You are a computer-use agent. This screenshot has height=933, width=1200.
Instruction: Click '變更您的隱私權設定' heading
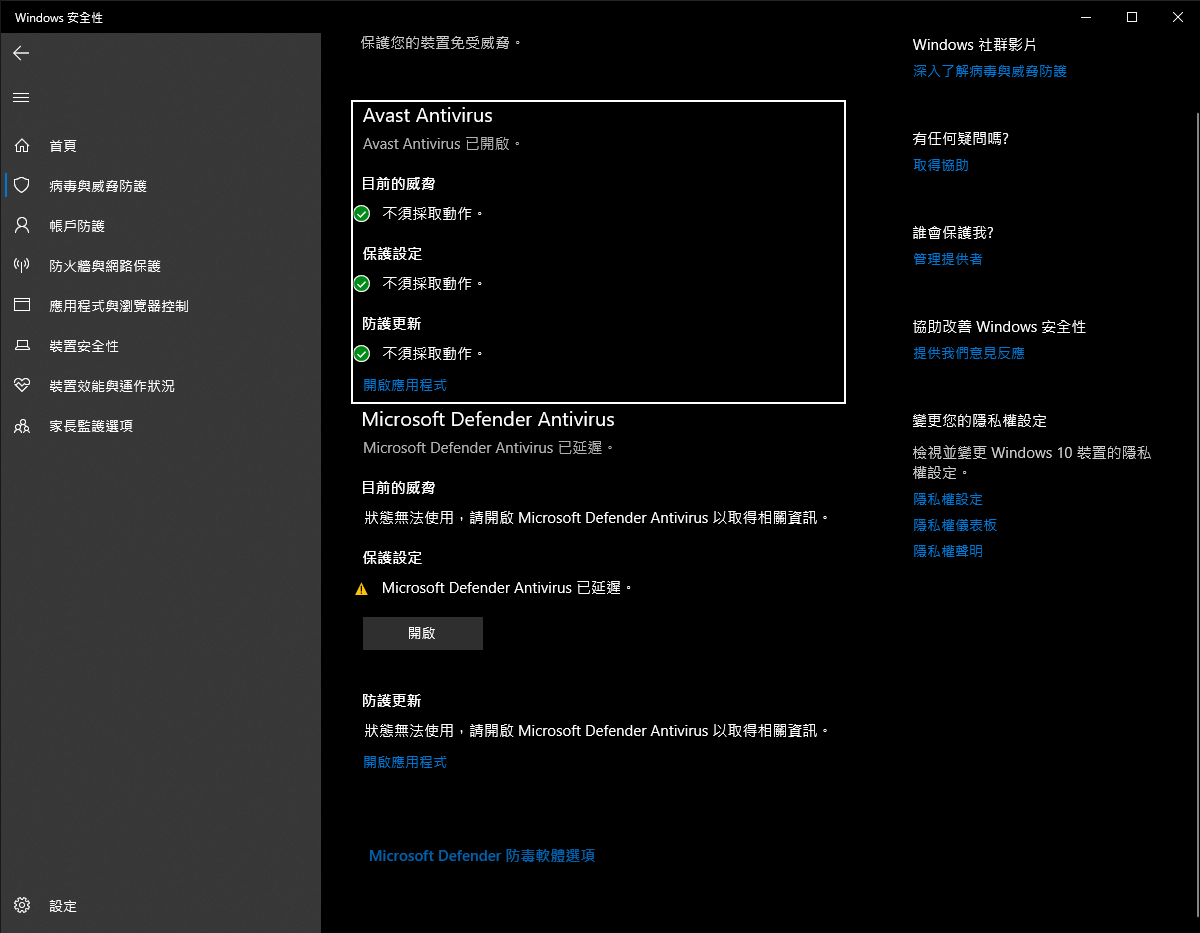pos(980,421)
